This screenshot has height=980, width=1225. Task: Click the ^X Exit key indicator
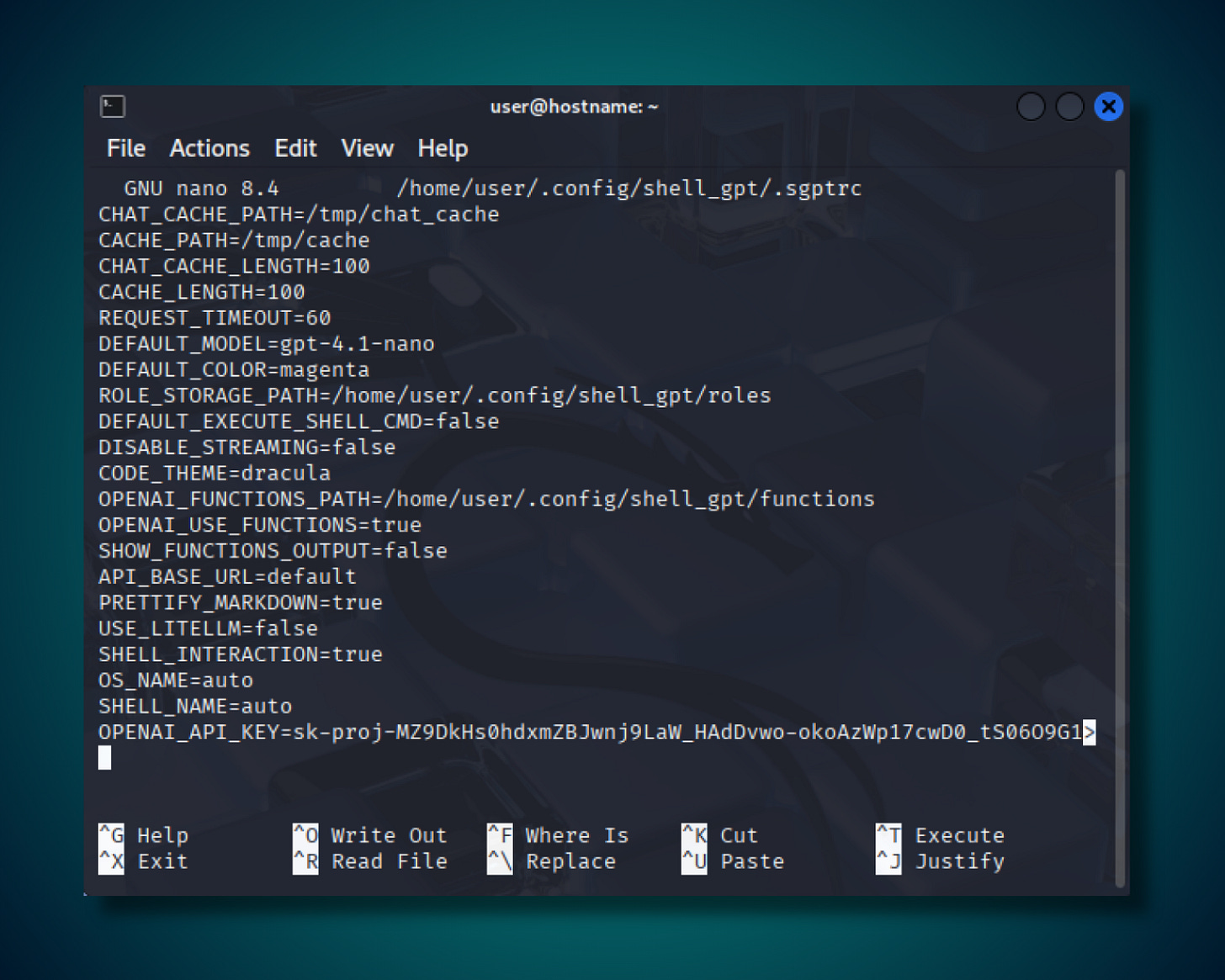pos(111,861)
